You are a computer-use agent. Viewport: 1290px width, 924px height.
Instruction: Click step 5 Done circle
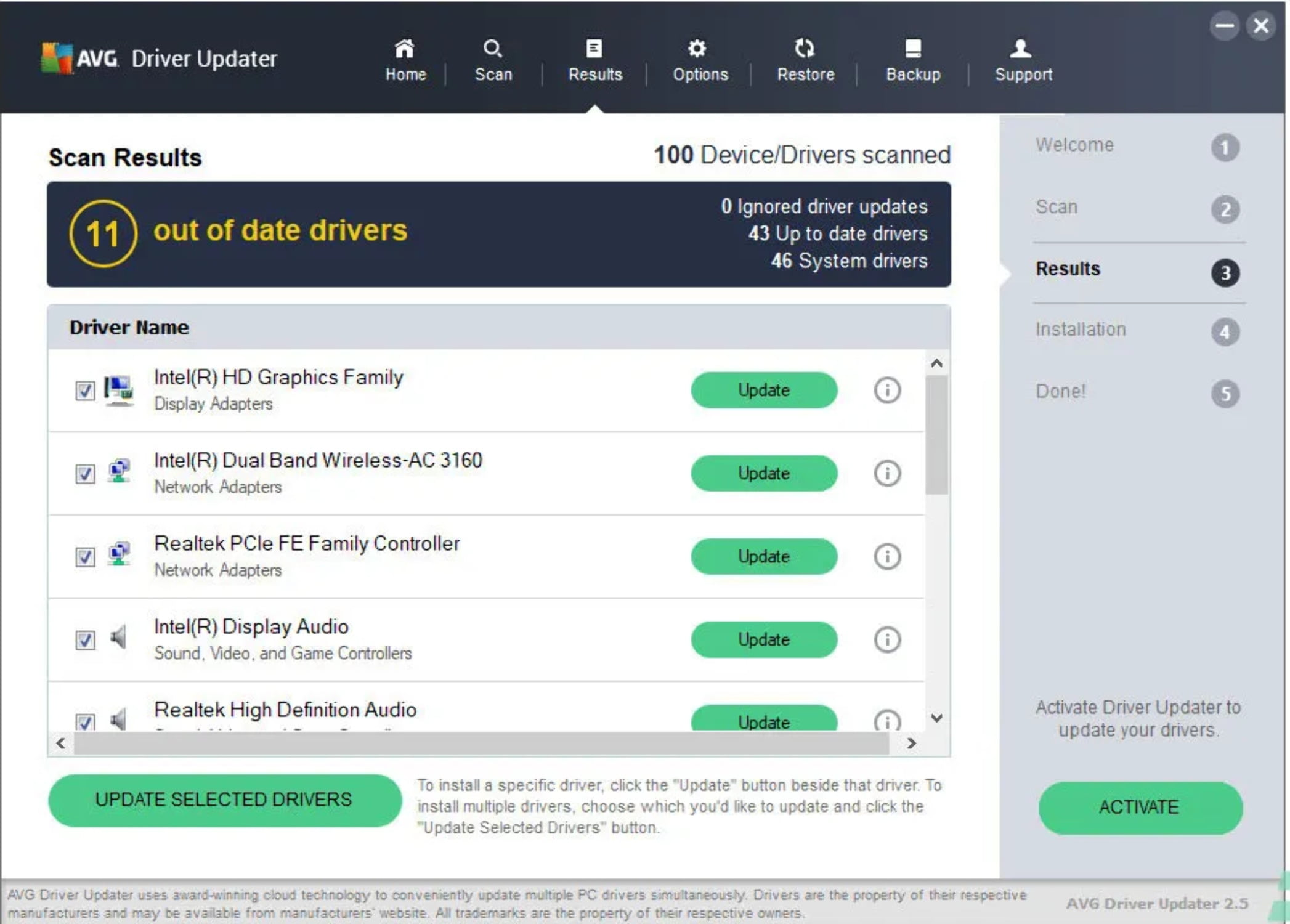pos(1225,394)
